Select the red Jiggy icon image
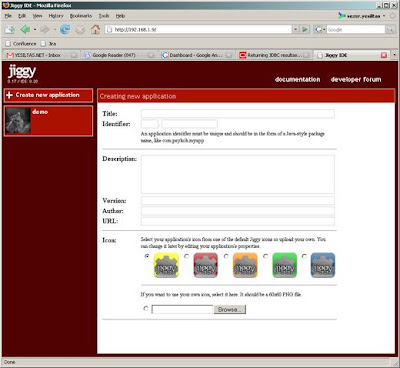This screenshot has width=400, height=368. (x=206, y=265)
